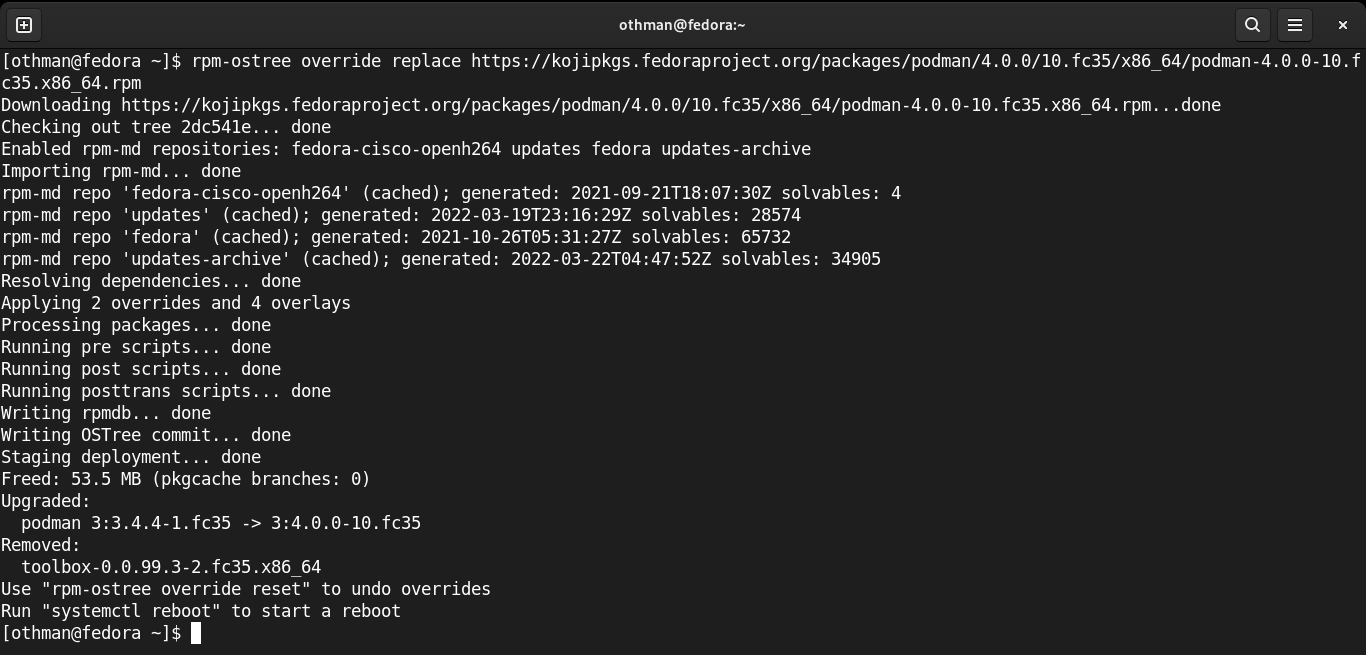
Task: Open the hamburger main menu
Action: [1295, 25]
